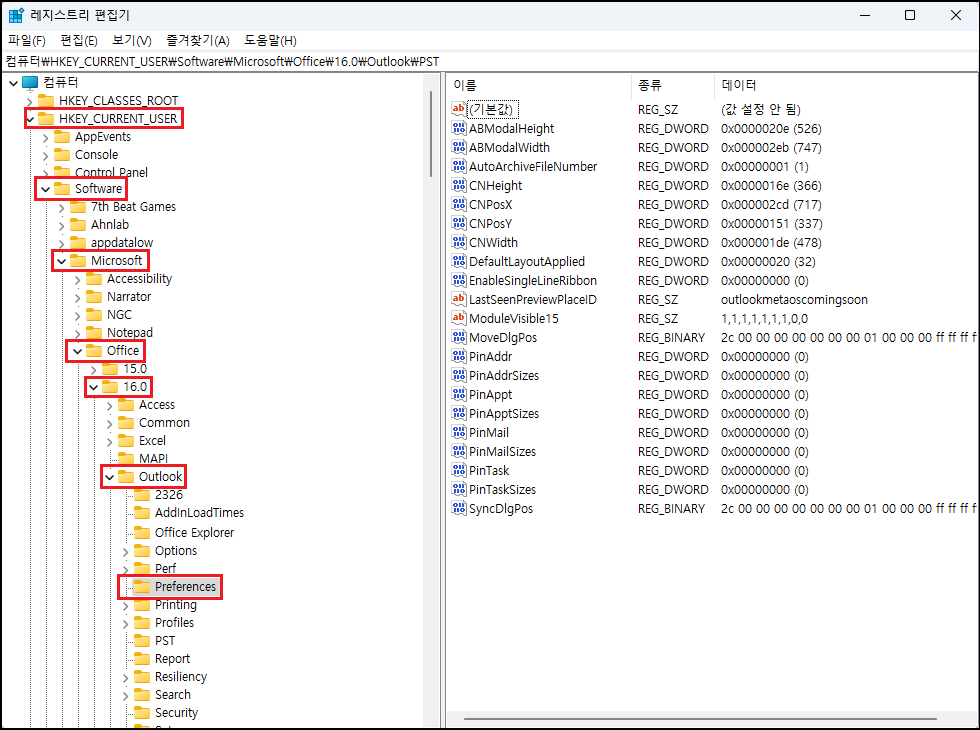Click the DWORD icon beside CNHeight
The width and height of the screenshot is (980, 730).
point(459,186)
